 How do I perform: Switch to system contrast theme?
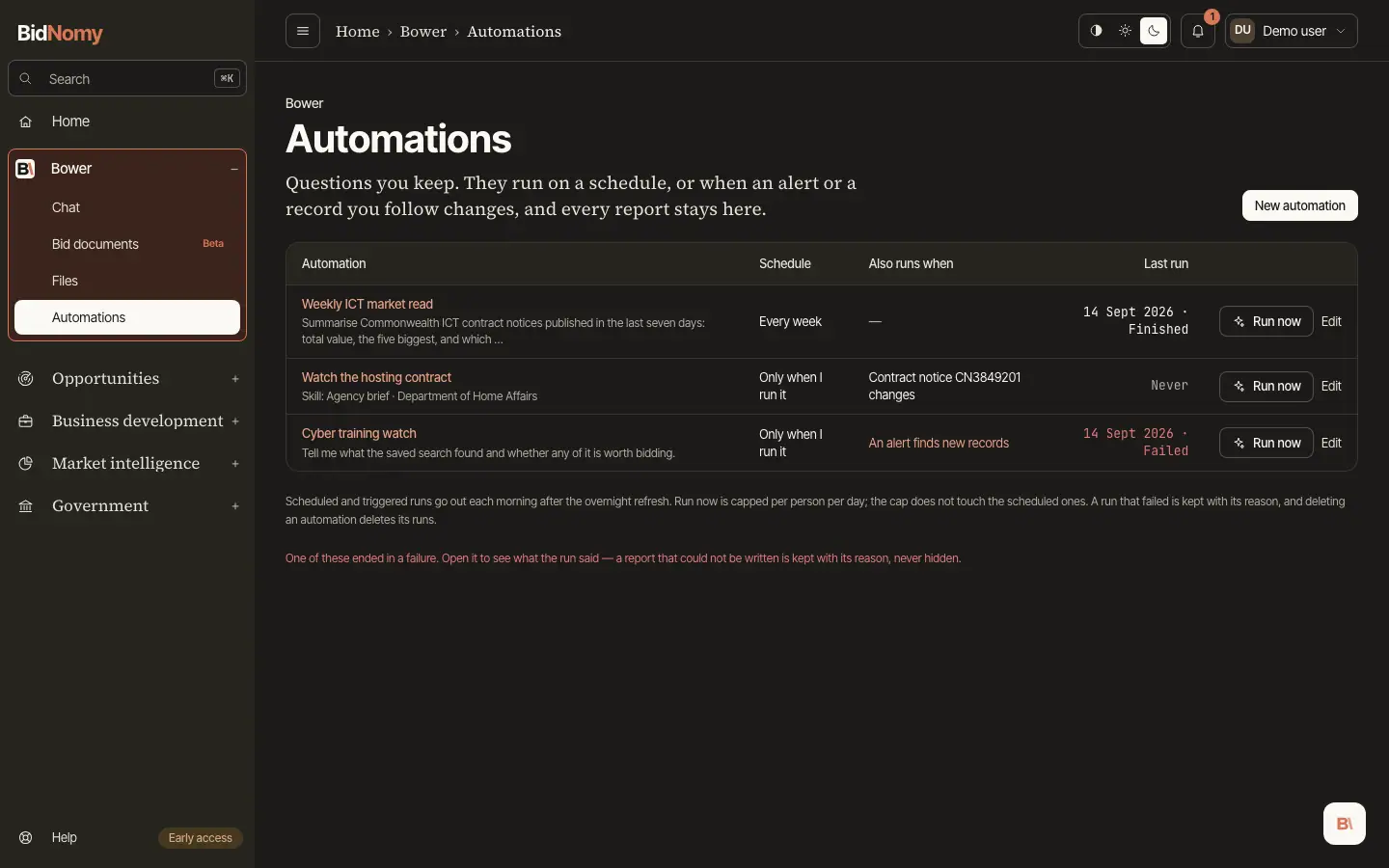coord(1096,31)
